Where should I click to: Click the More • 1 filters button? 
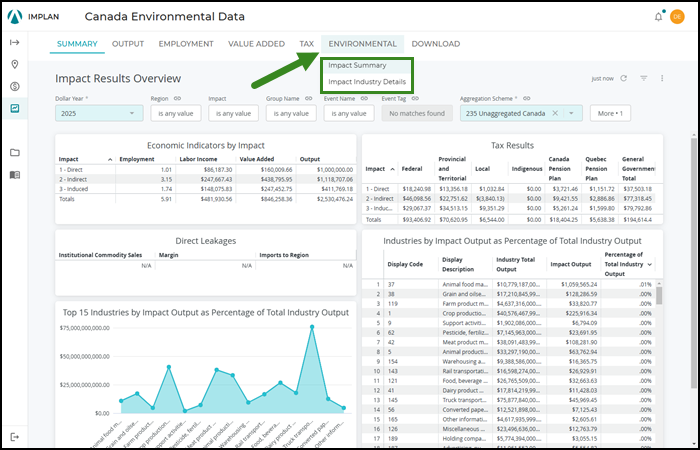click(x=610, y=113)
